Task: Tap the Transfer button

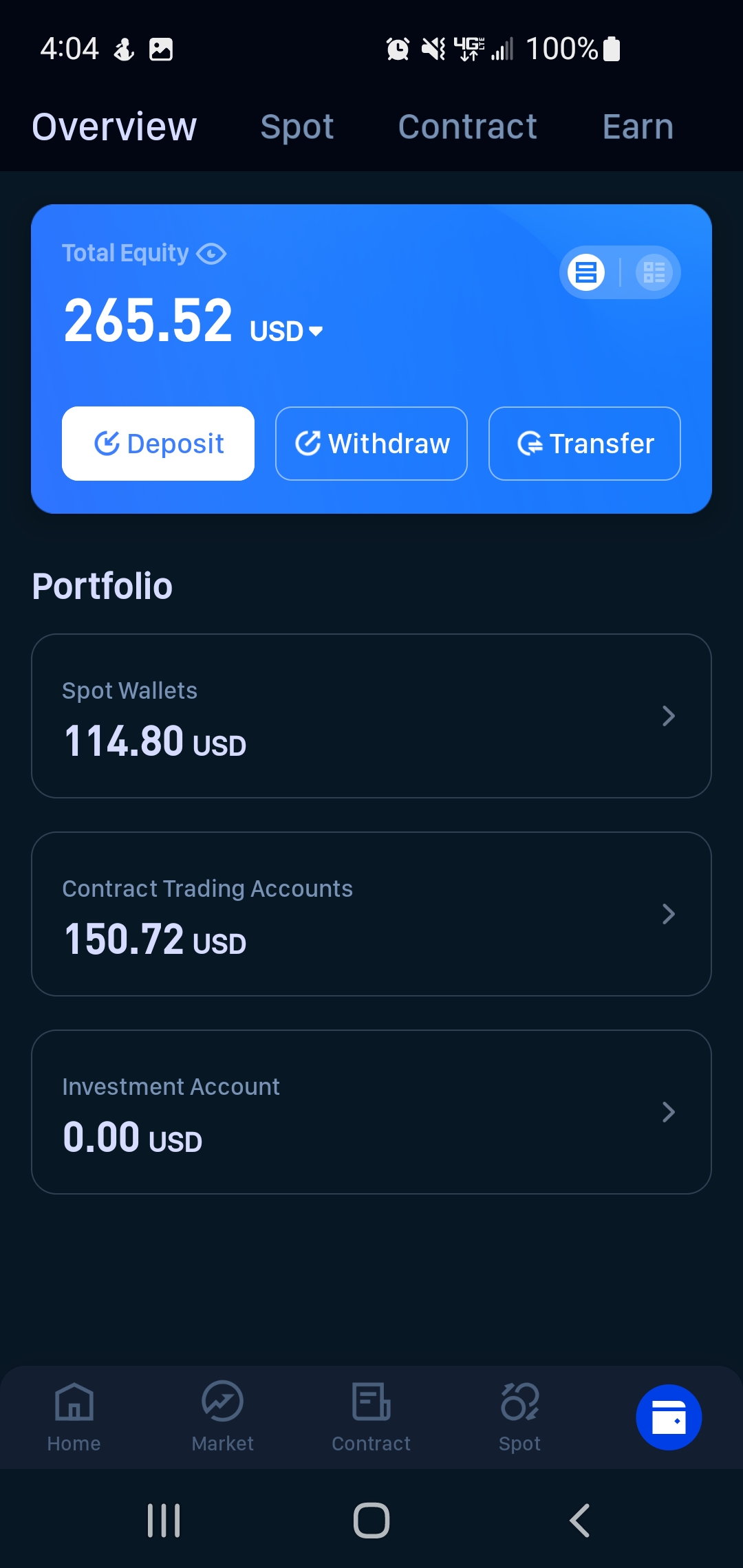Action: [585, 444]
